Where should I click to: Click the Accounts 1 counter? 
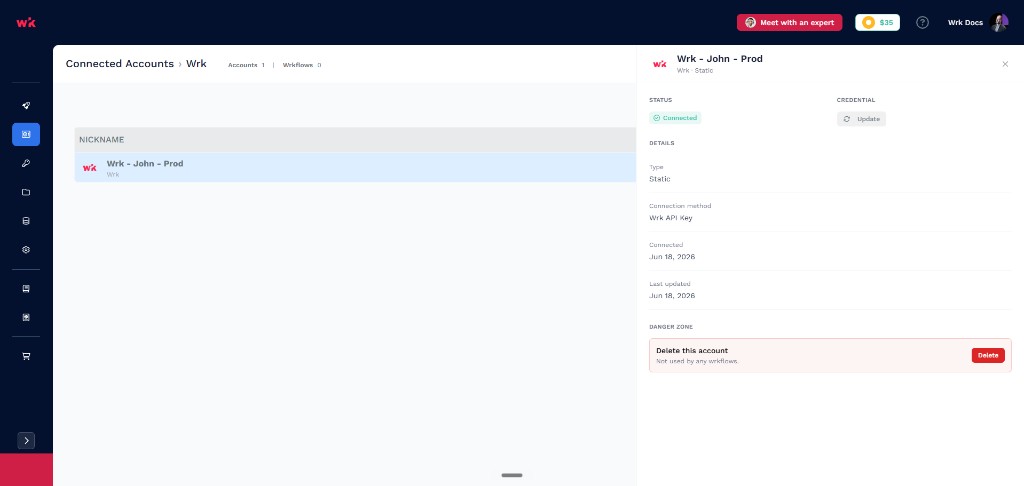[x=246, y=65]
